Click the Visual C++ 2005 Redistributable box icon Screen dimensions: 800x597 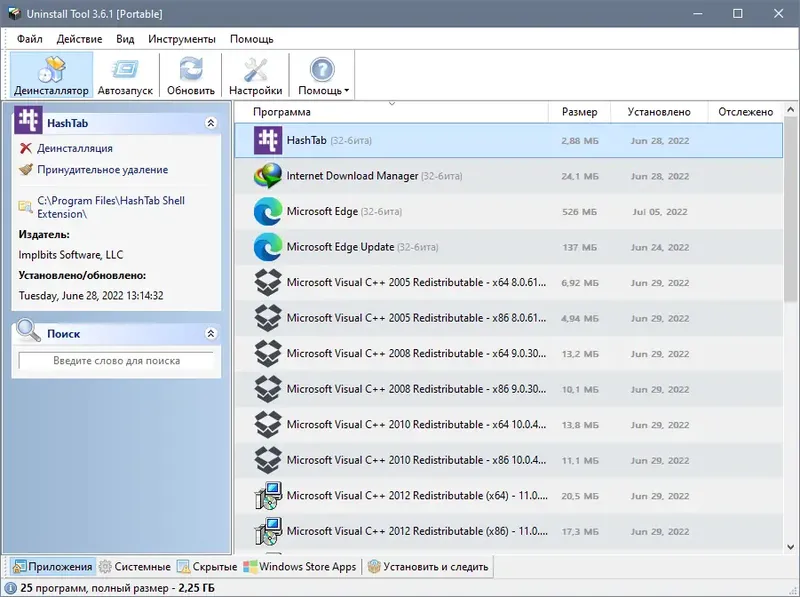point(266,283)
